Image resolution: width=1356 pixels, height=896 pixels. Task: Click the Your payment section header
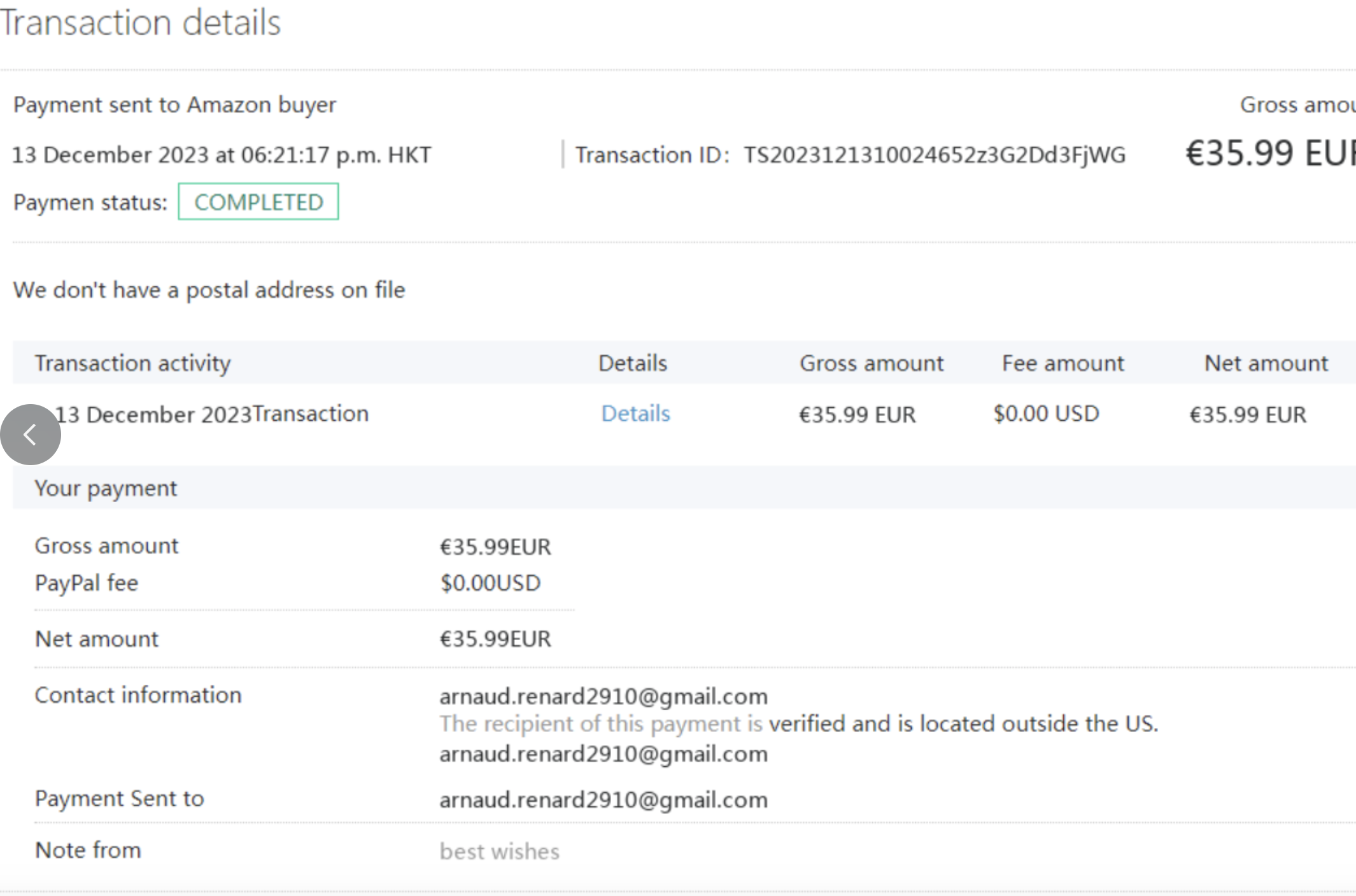[106, 488]
